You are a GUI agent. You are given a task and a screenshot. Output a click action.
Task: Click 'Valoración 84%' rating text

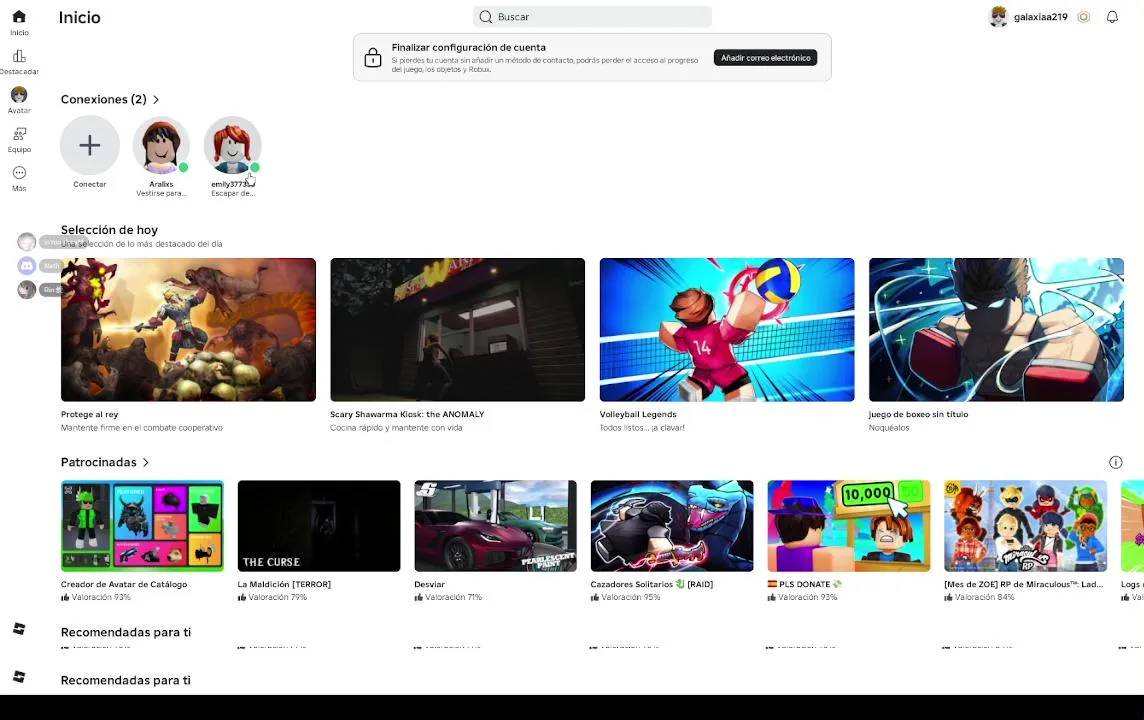(984, 597)
